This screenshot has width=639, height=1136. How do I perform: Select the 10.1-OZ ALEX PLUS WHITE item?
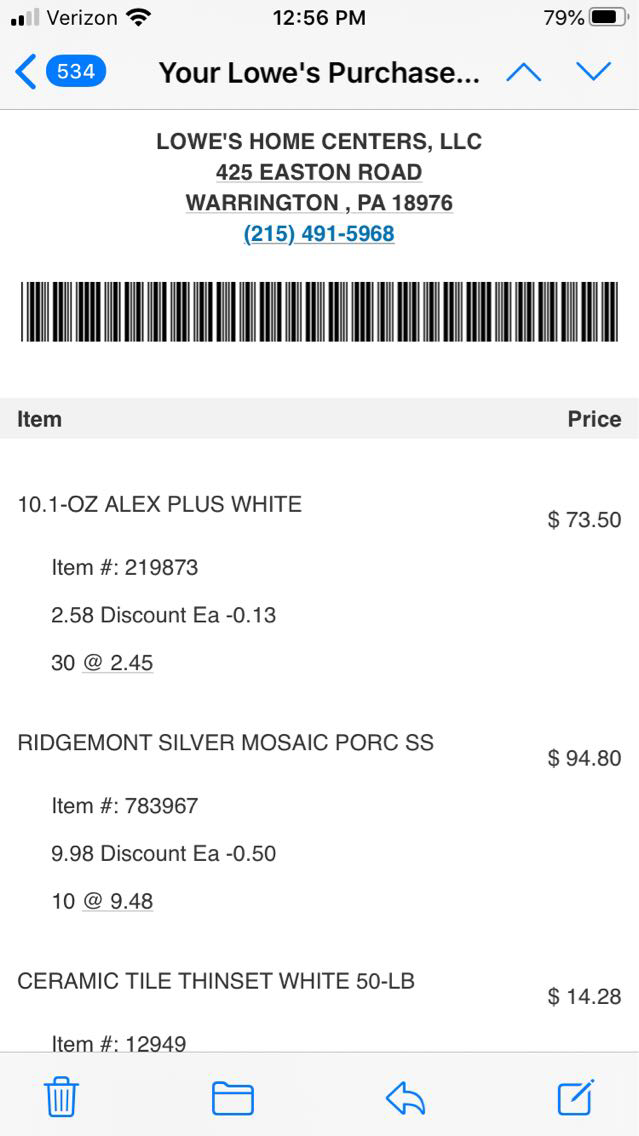160,504
